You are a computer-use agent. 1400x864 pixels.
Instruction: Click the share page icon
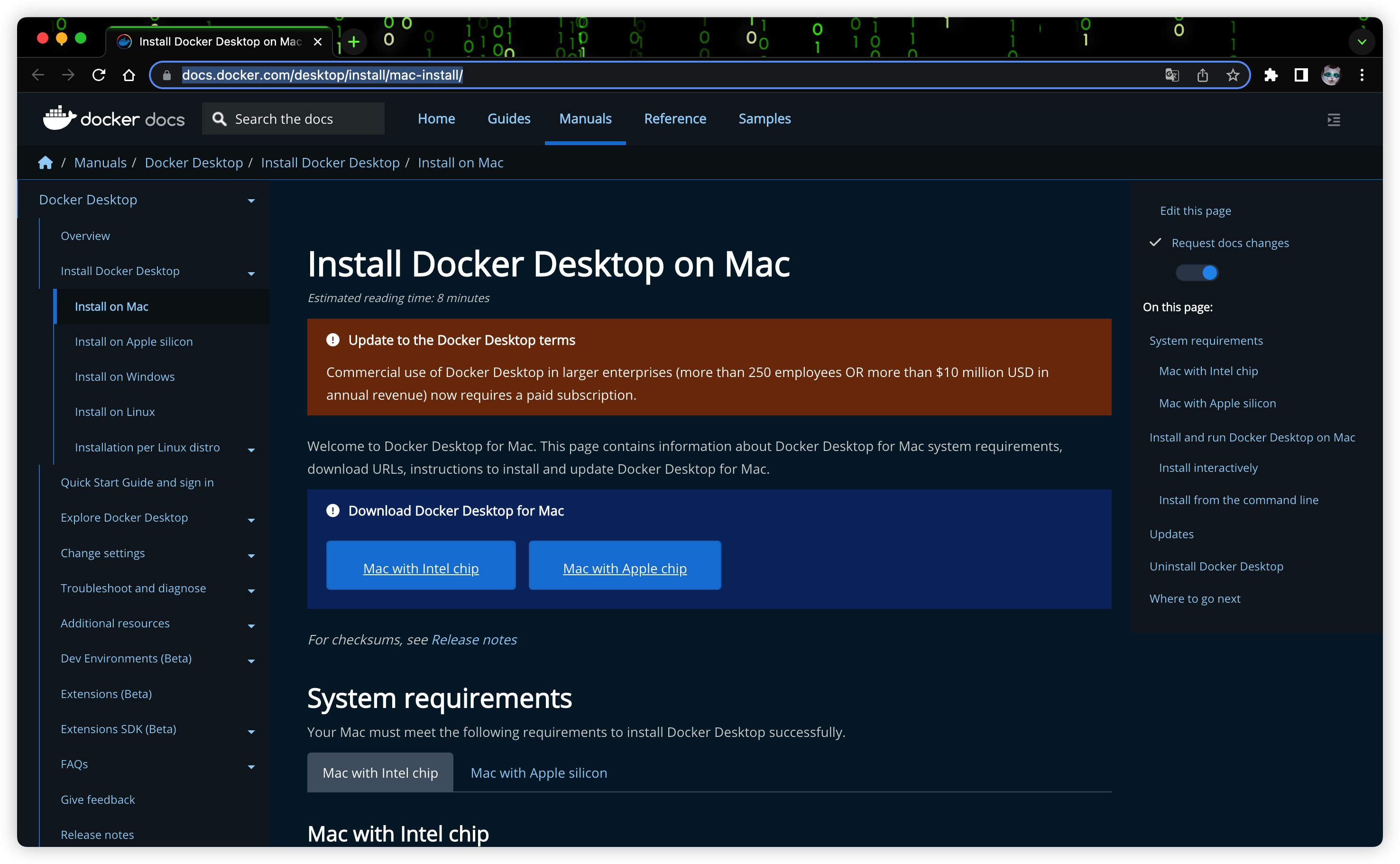coord(1202,75)
